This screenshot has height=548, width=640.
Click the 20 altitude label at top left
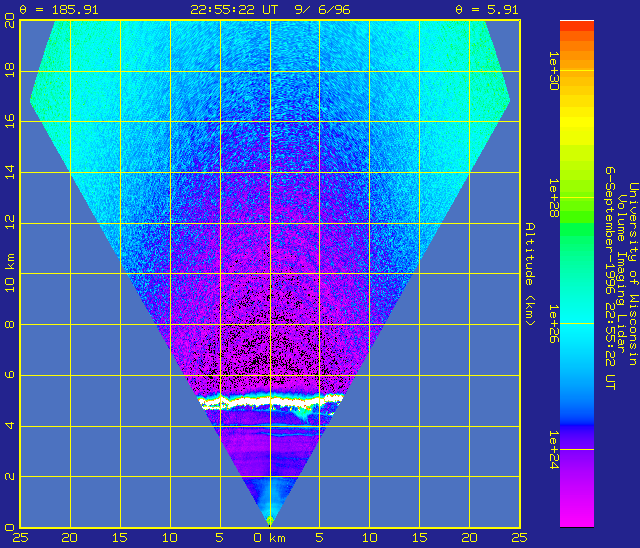(10, 20)
